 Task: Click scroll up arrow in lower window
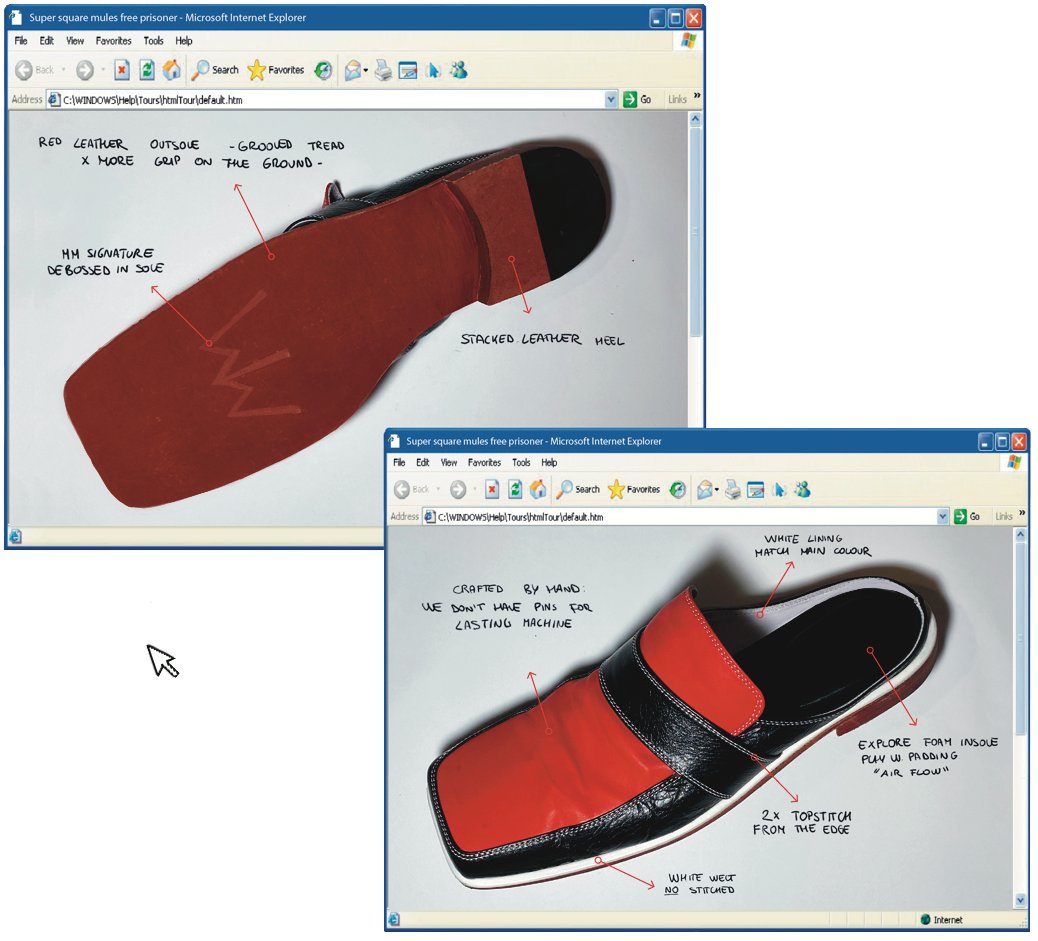(x=1020, y=534)
